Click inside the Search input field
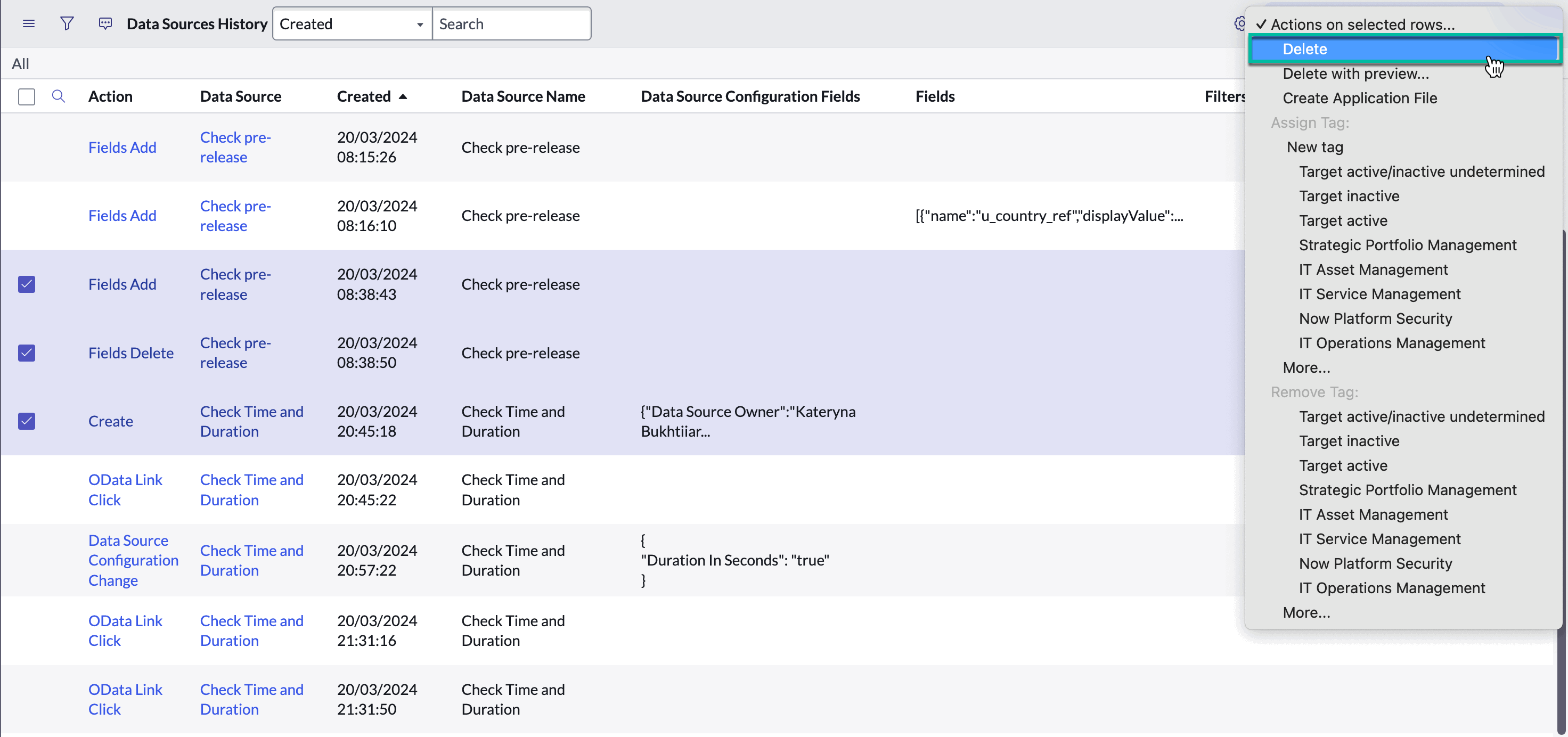1568x737 pixels. [x=511, y=24]
